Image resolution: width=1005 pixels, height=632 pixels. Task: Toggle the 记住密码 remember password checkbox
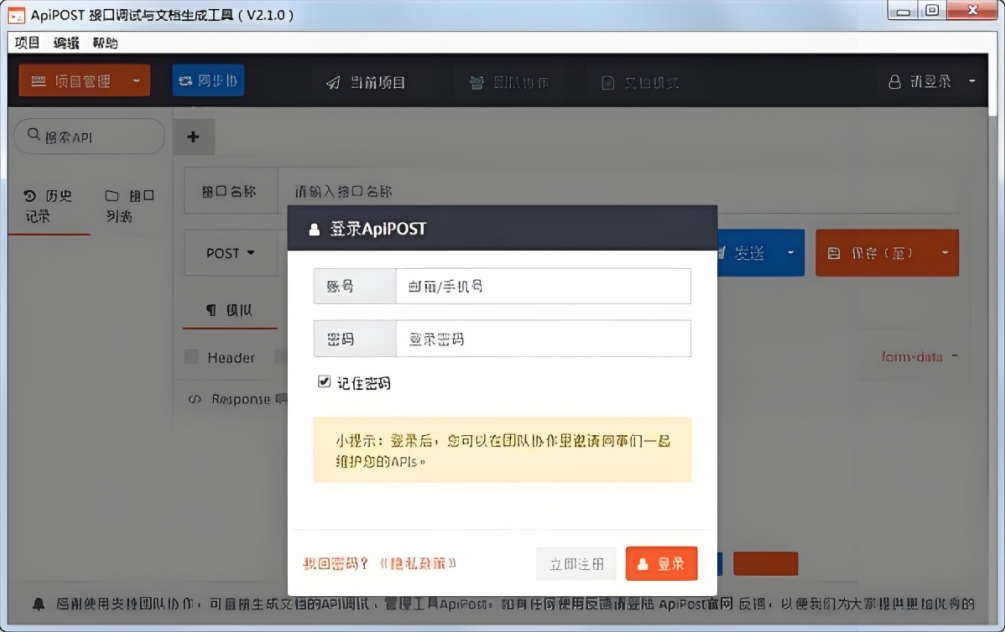point(324,382)
